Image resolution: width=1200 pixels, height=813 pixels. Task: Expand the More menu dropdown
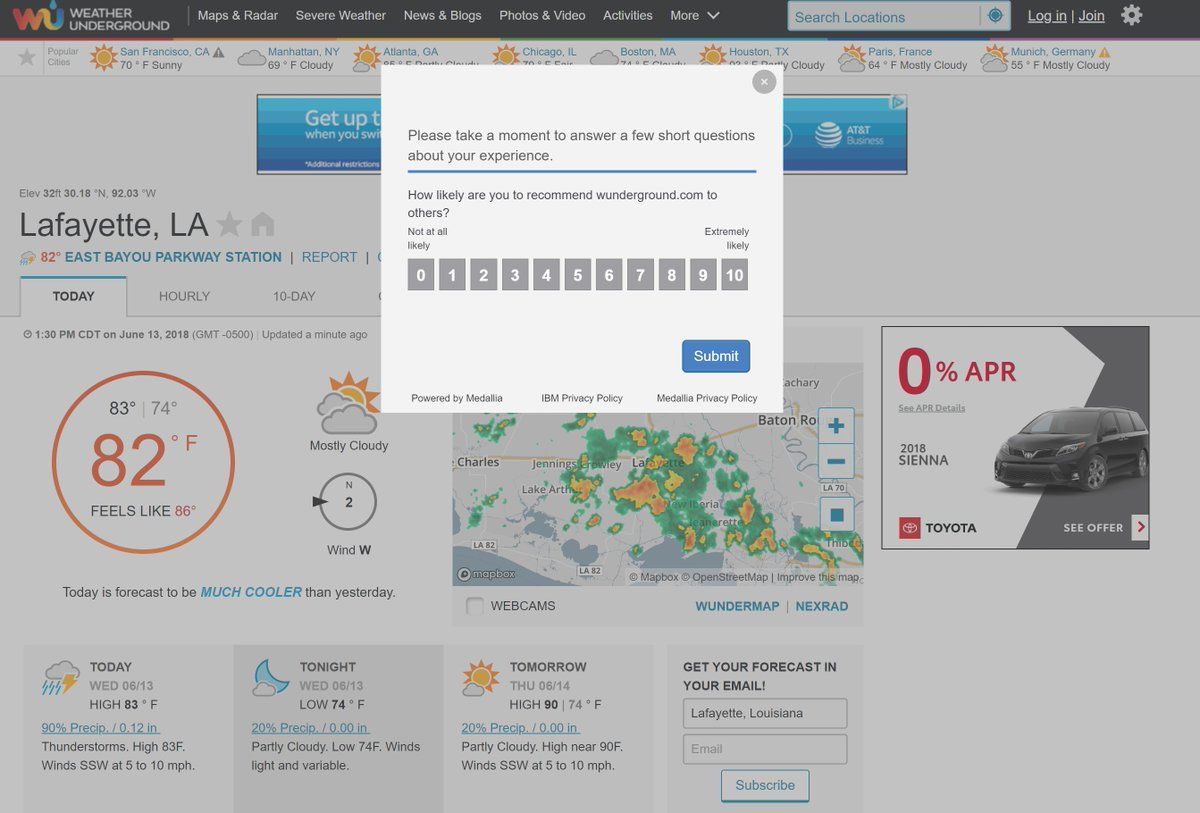click(x=695, y=15)
